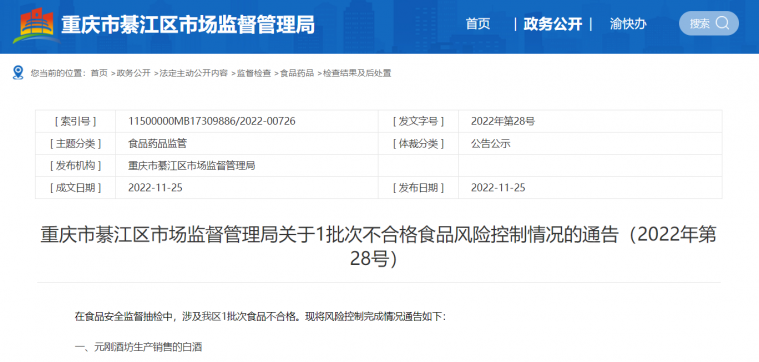
Task: Open the 搜索 search box
Action: pyautogui.click(x=709, y=23)
